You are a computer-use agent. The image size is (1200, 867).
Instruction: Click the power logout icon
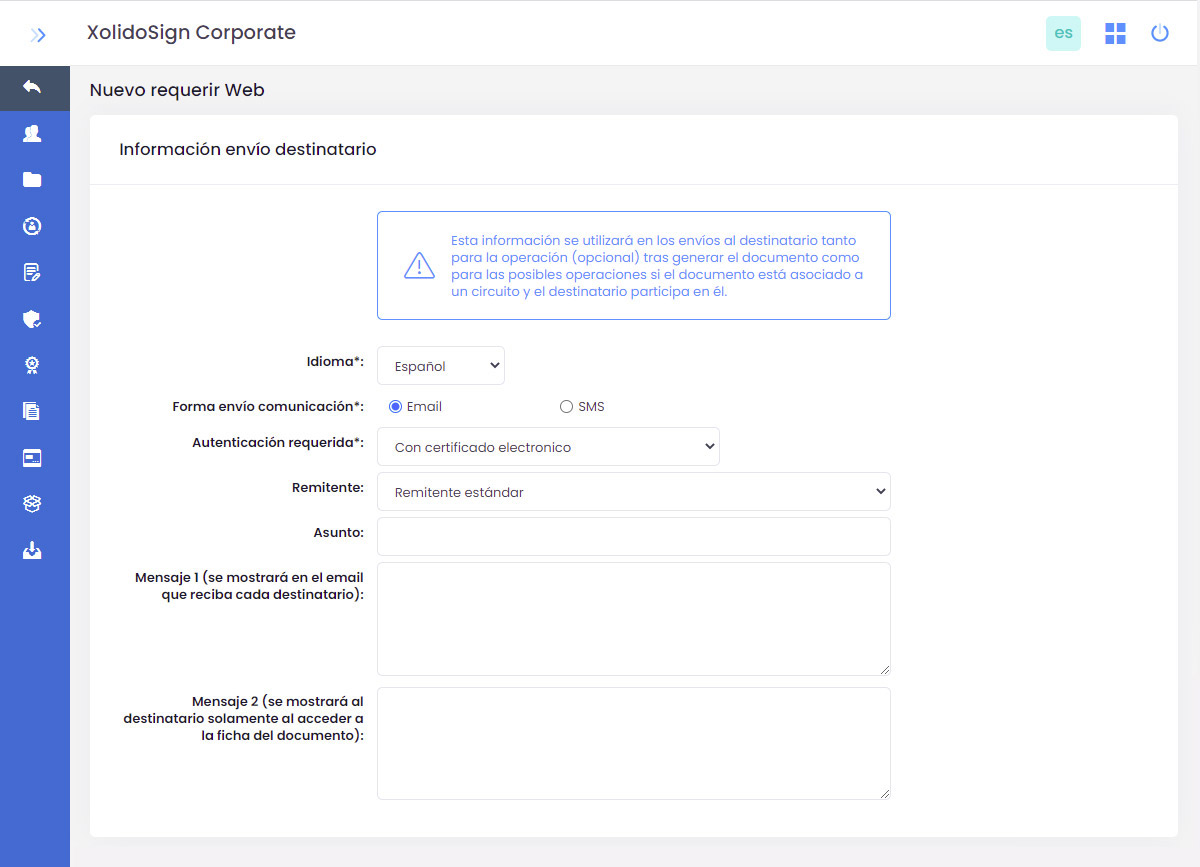coord(1160,34)
